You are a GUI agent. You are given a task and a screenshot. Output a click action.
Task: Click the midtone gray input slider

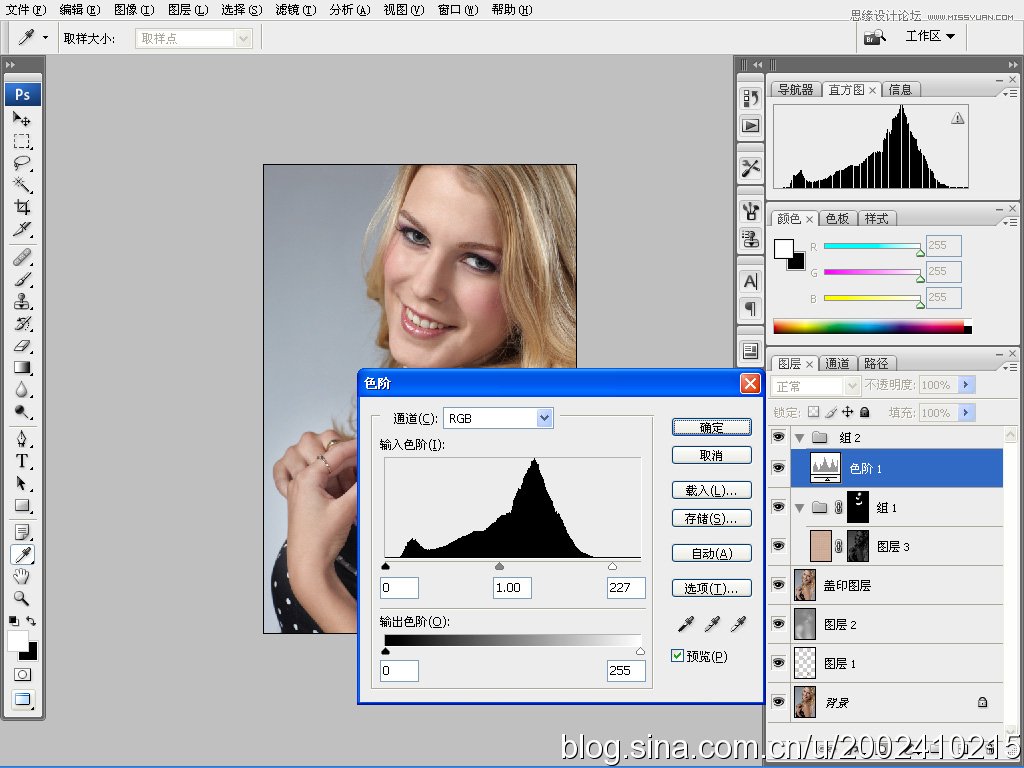coord(500,566)
